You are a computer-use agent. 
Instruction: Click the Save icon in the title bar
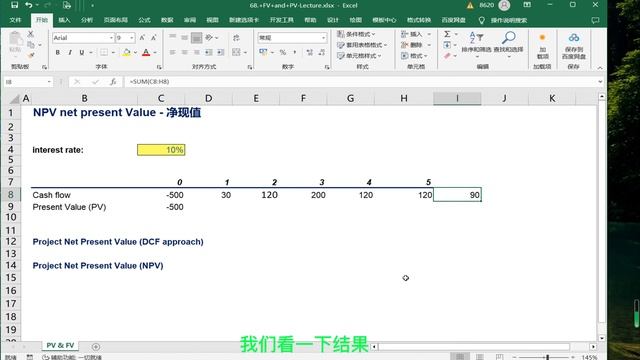point(14,5)
